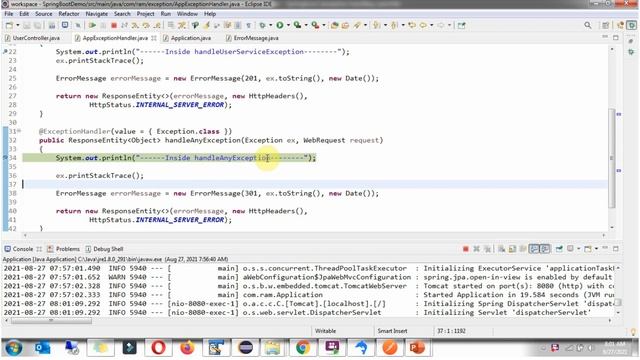Toggle Show Console on Standard Error
640x360 pixels.
pyautogui.click(x=545, y=249)
